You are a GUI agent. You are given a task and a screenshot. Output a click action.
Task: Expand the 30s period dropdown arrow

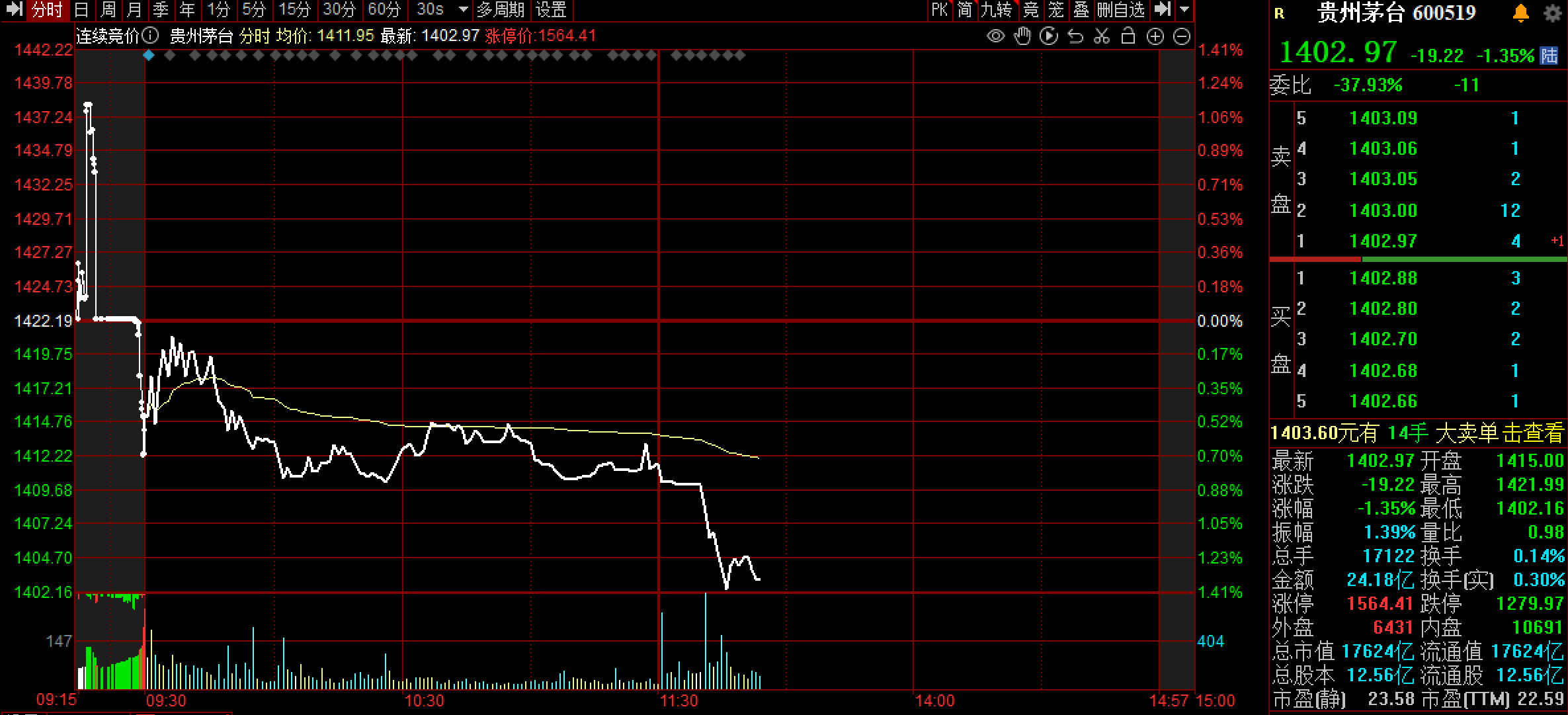coord(463,10)
